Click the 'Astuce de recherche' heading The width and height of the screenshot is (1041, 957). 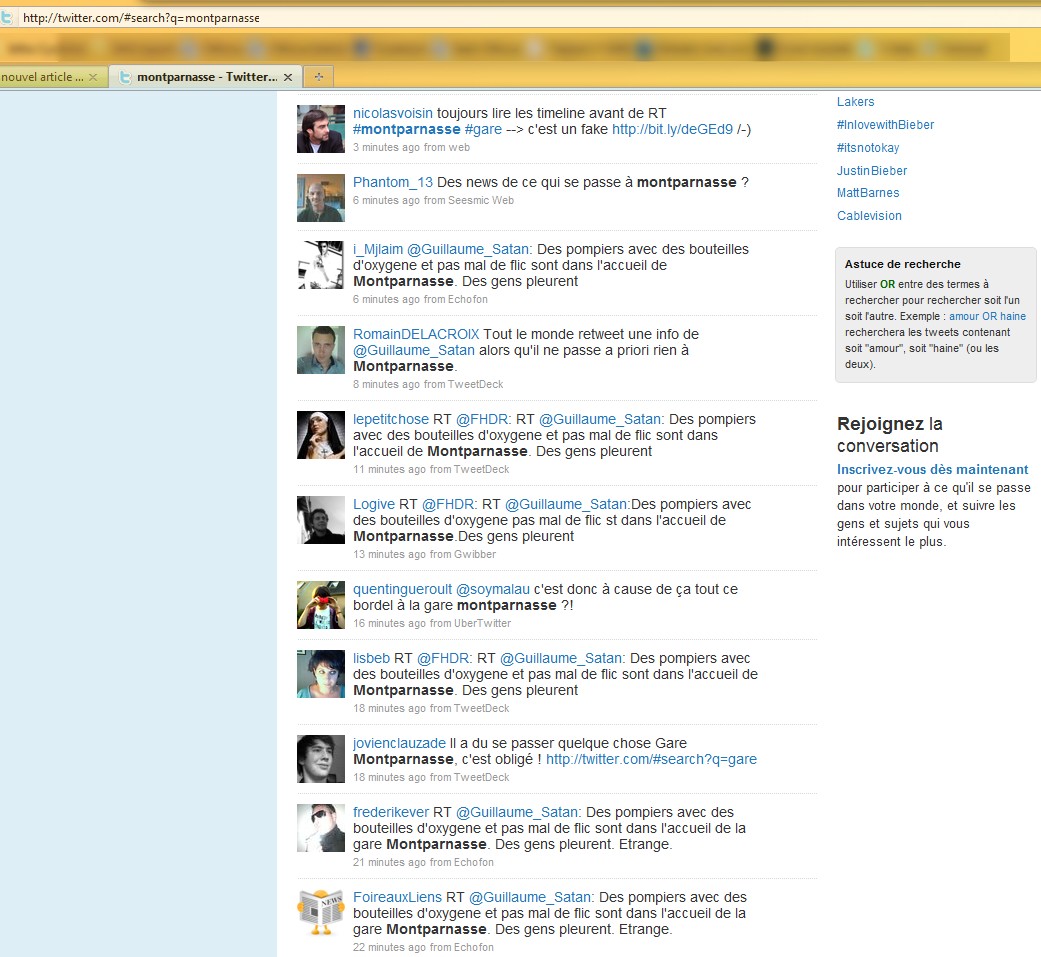pyautogui.click(x=902, y=264)
